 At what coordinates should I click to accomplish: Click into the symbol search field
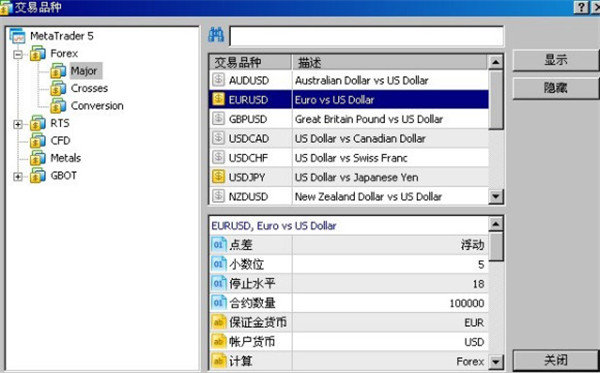pyautogui.click(x=366, y=36)
